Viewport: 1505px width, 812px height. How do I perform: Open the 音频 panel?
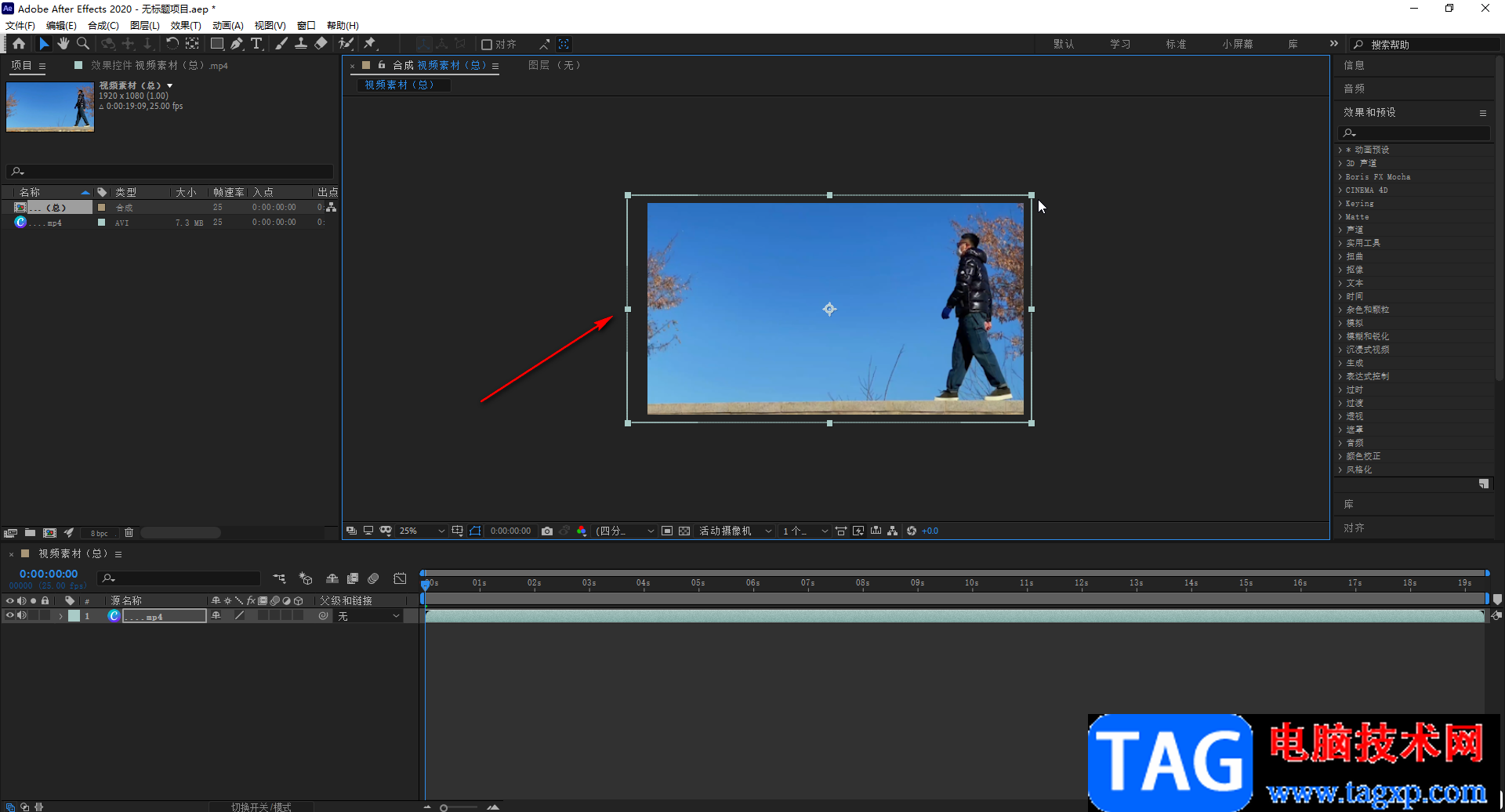coord(1354,89)
